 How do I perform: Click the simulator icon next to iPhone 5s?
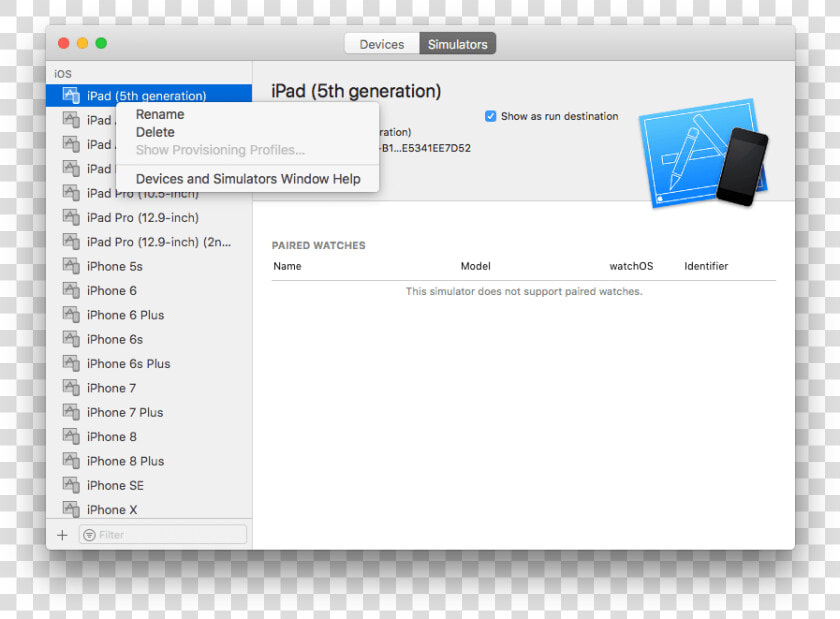71,265
